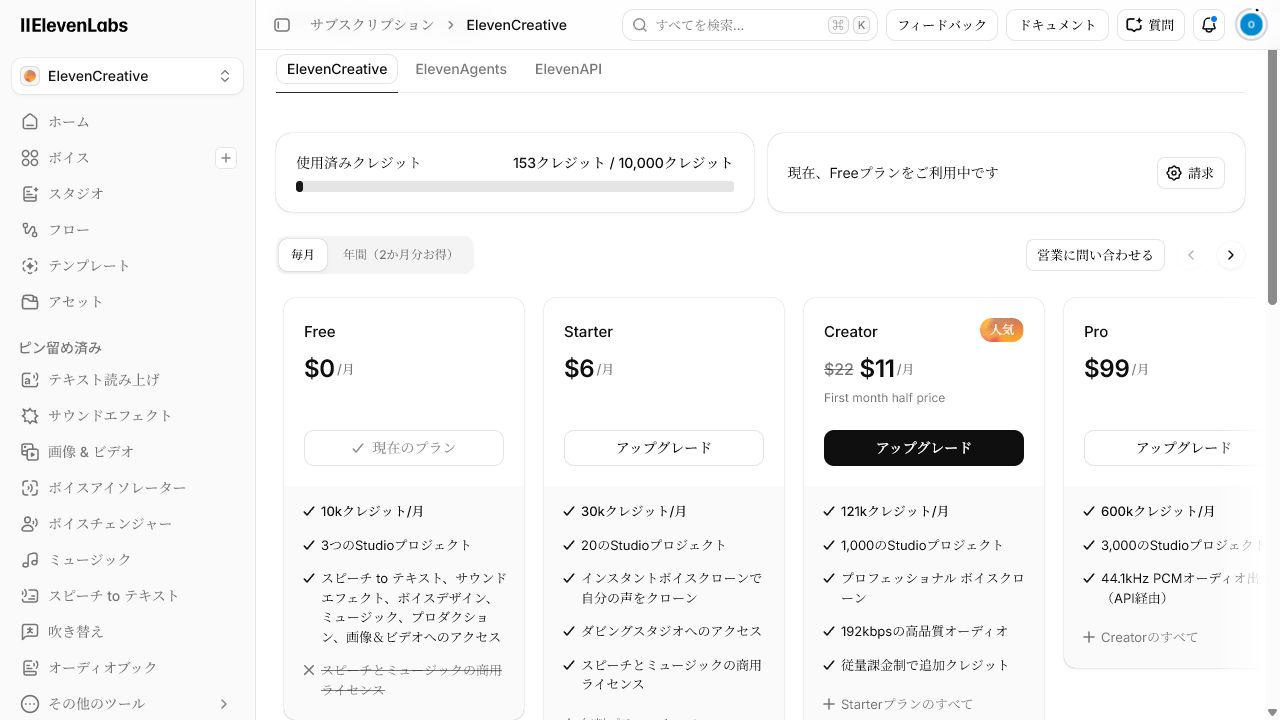Click アップグレード on the Pro plan
The height and width of the screenshot is (720, 1280).
point(1172,448)
